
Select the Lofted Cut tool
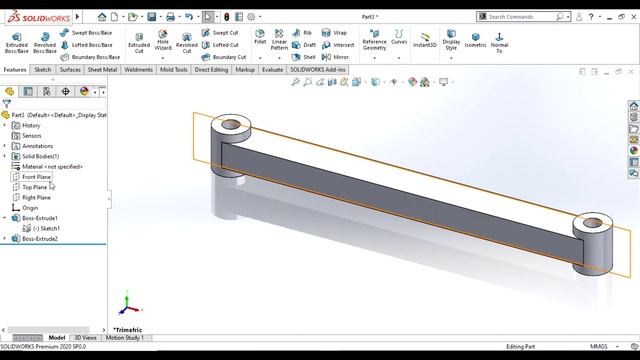coord(220,45)
